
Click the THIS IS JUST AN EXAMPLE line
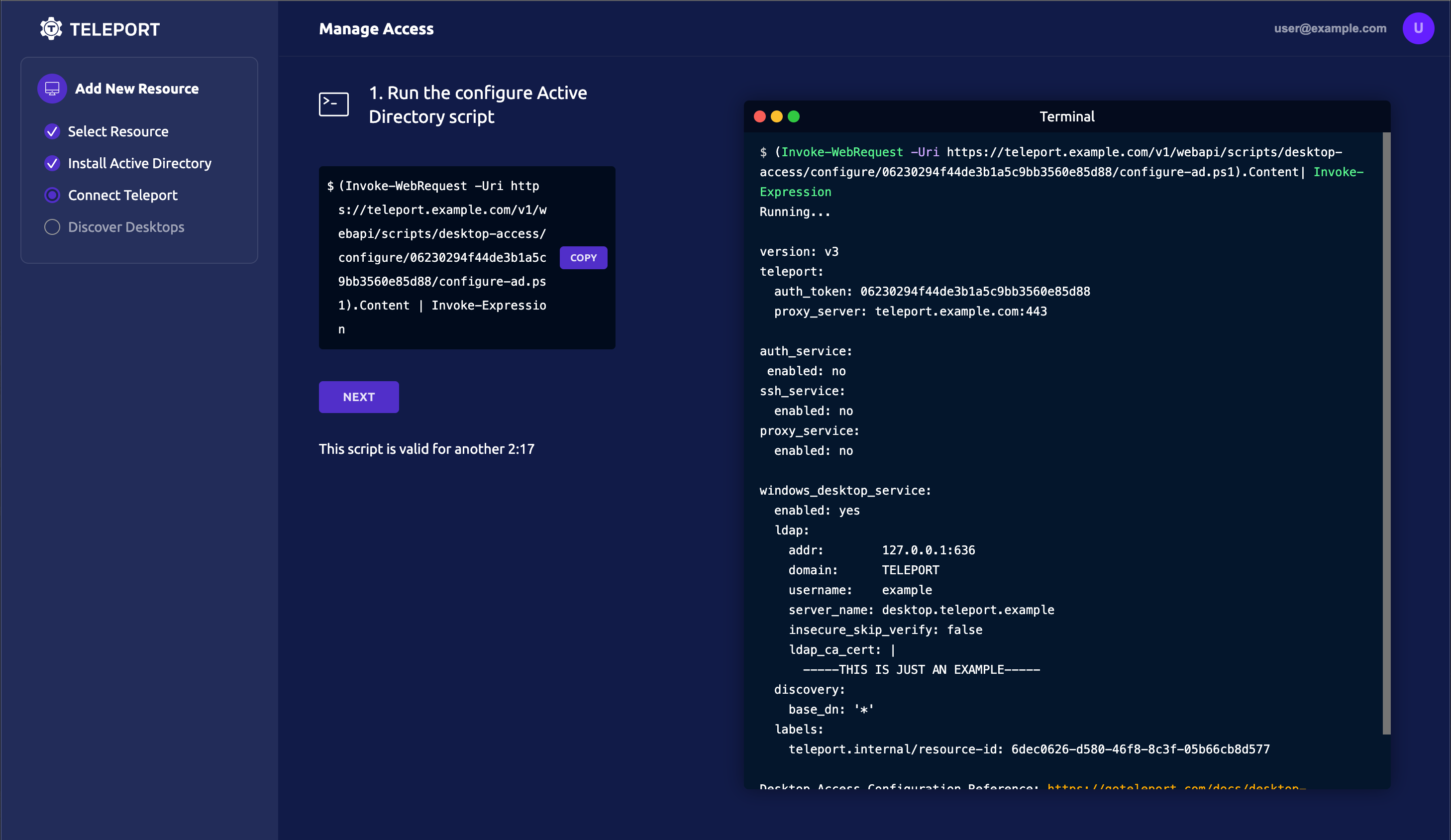click(921, 670)
